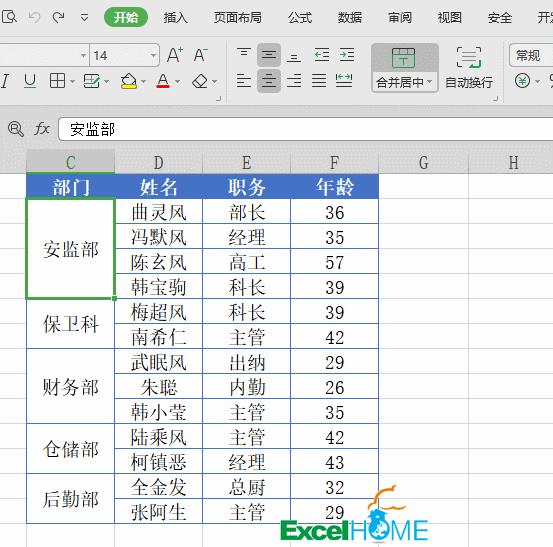Screen dimensions: 553x547
Task: Switch to the 审阅 tab
Action: click(400, 17)
